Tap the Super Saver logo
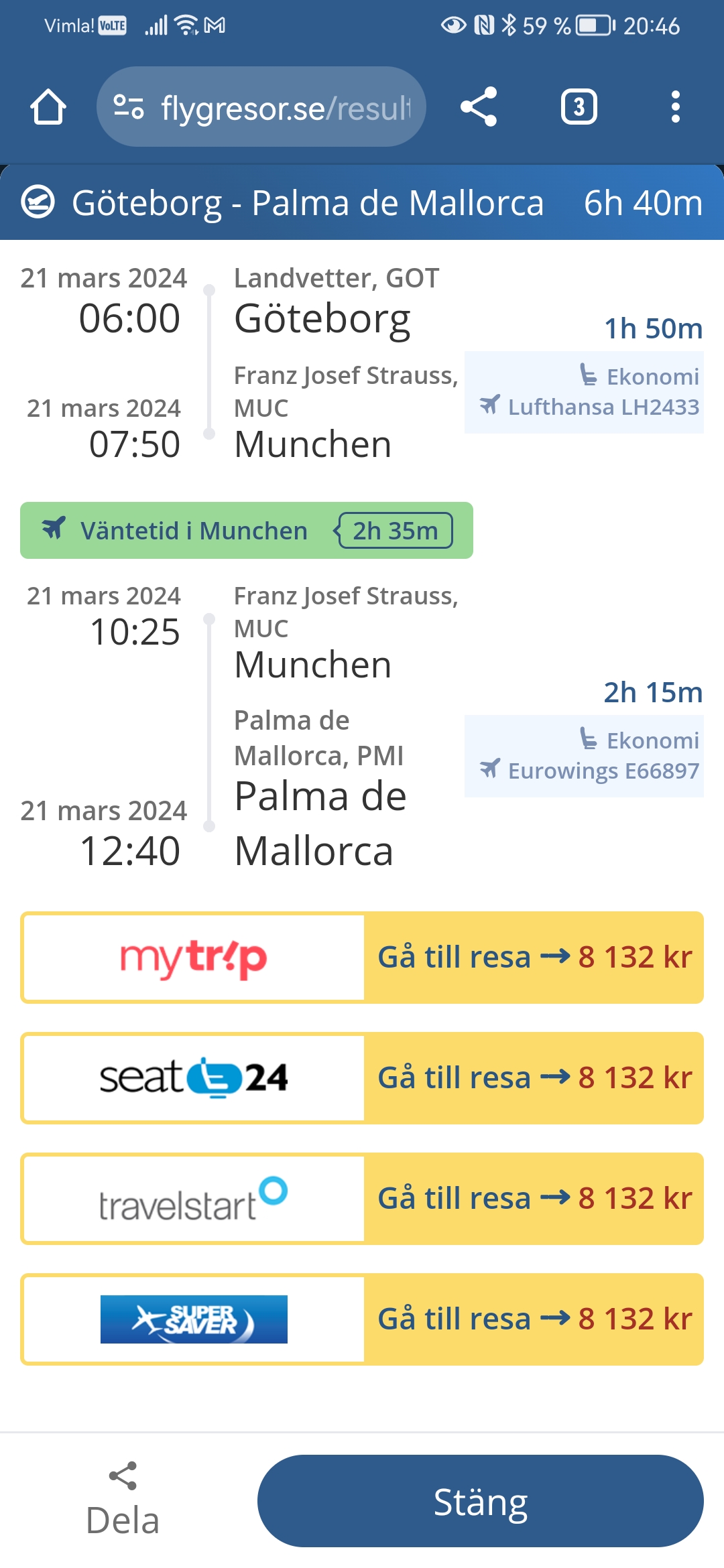The height and width of the screenshot is (1568, 724). (x=193, y=1319)
